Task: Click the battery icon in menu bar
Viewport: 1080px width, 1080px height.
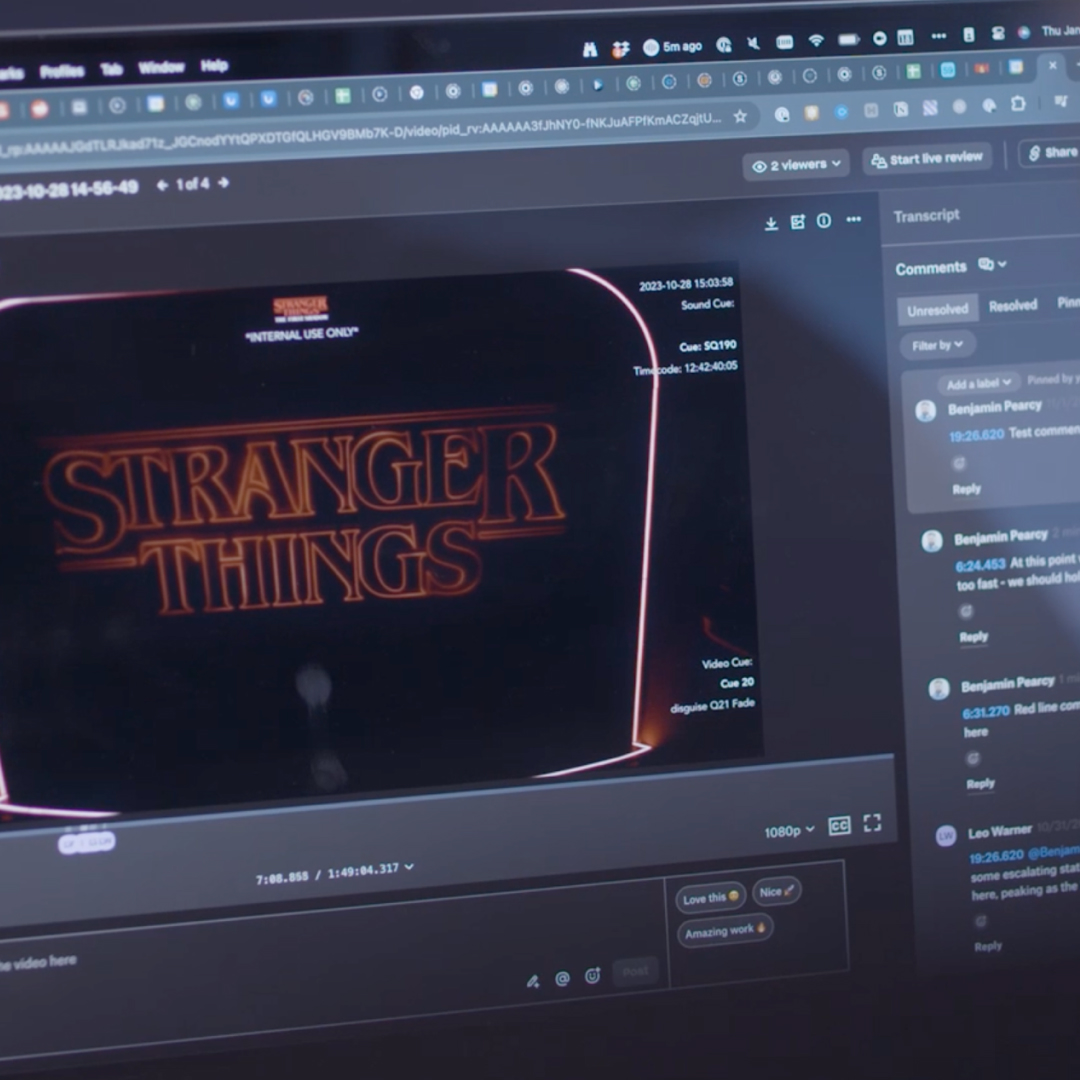Action: click(x=849, y=39)
